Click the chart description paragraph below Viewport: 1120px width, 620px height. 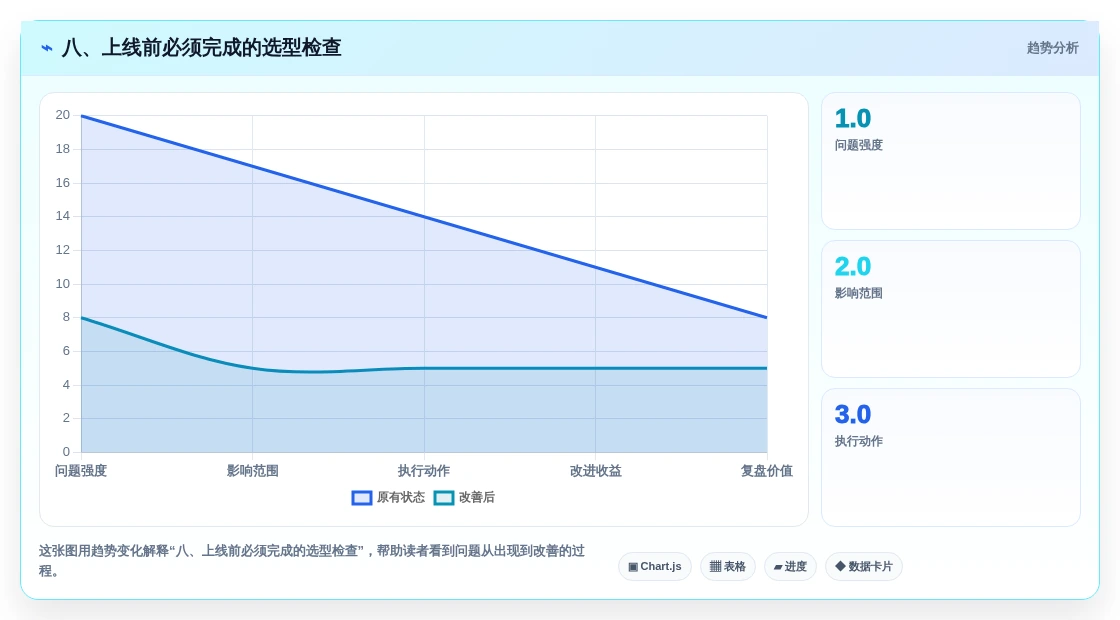(x=311, y=561)
